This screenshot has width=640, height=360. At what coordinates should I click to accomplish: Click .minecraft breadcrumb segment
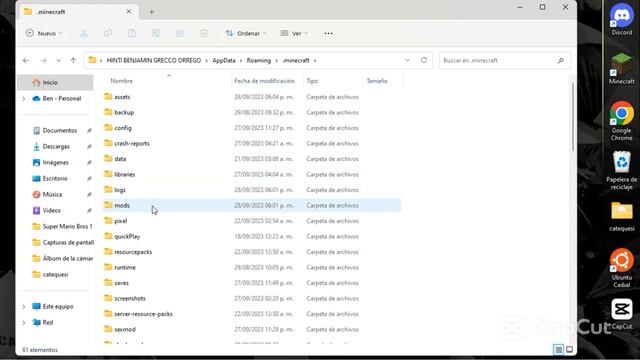[x=296, y=60]
